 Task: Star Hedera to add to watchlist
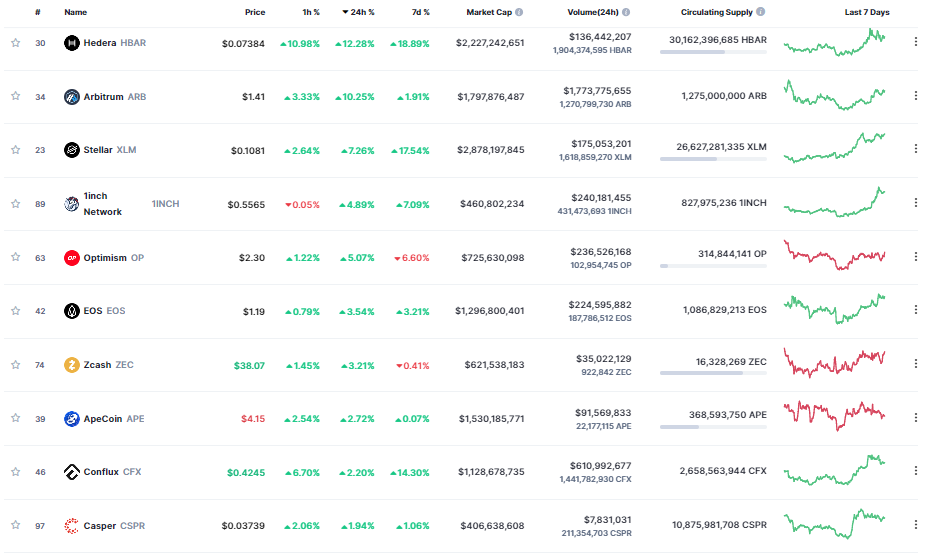click(x=15, y=43)
